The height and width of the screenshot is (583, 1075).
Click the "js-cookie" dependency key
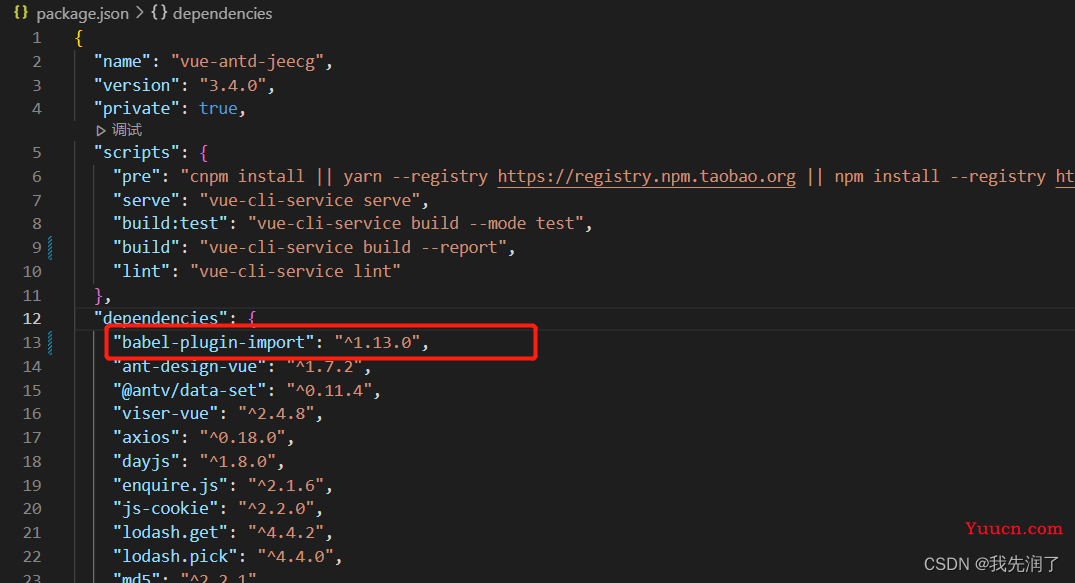pyautogui.click(x=165, y=508)
